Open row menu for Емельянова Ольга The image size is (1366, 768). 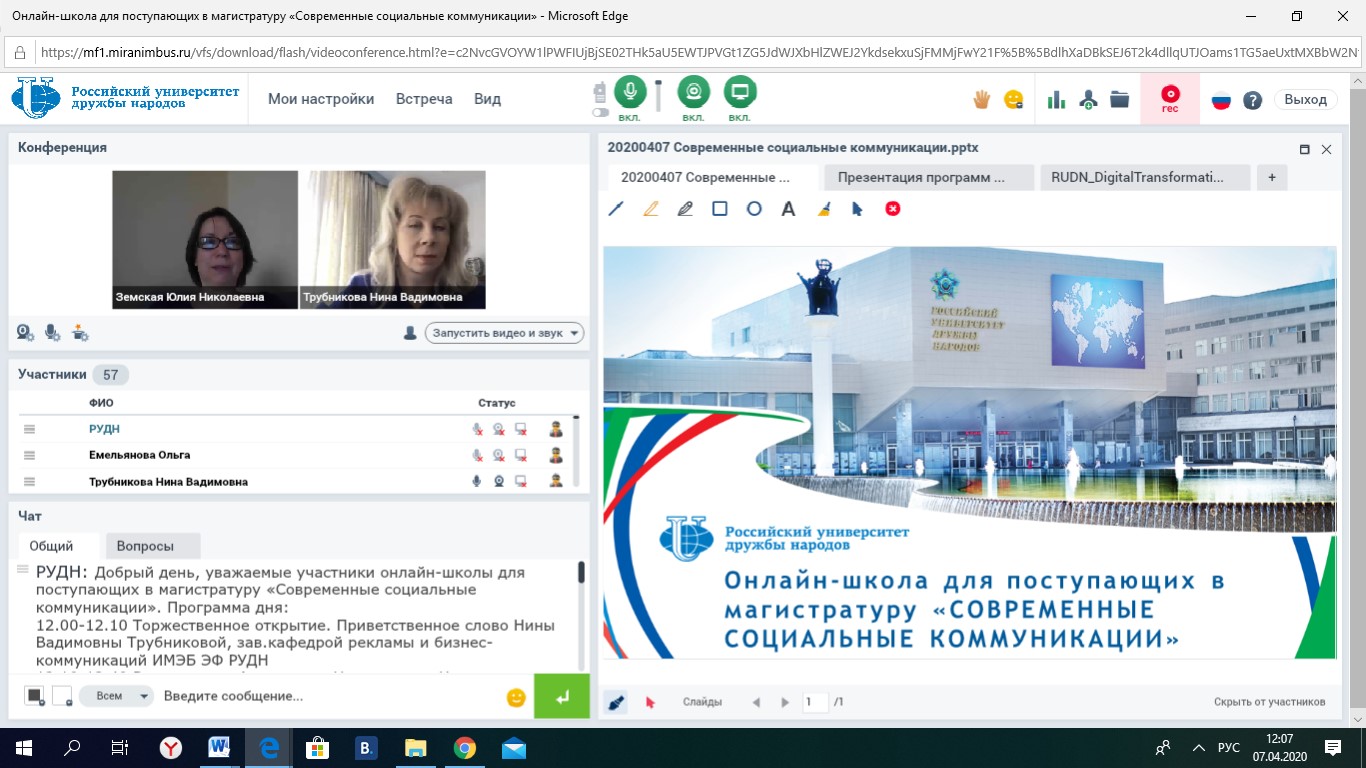[29, 455]
